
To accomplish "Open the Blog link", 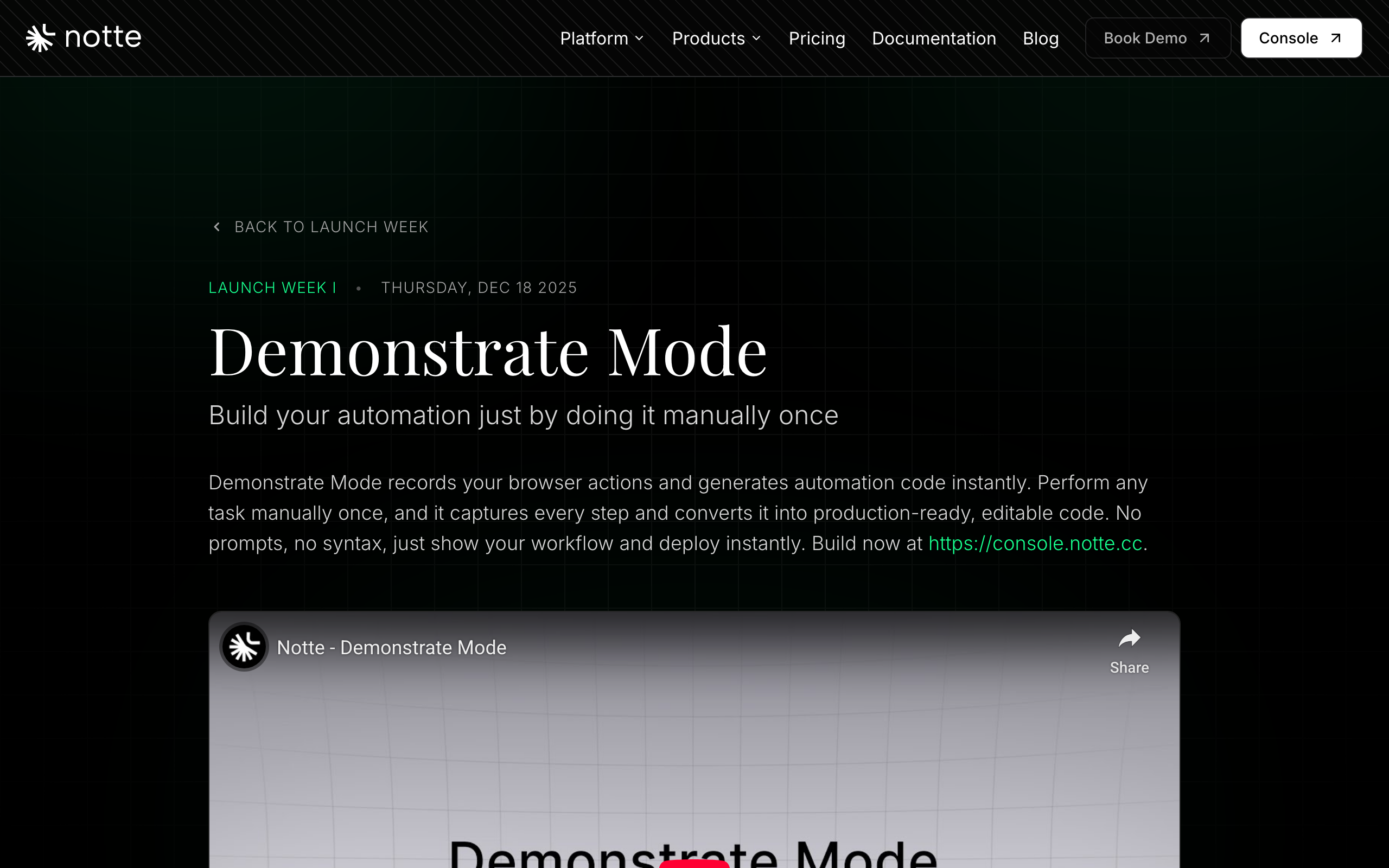I will [x=1040, y=39].
